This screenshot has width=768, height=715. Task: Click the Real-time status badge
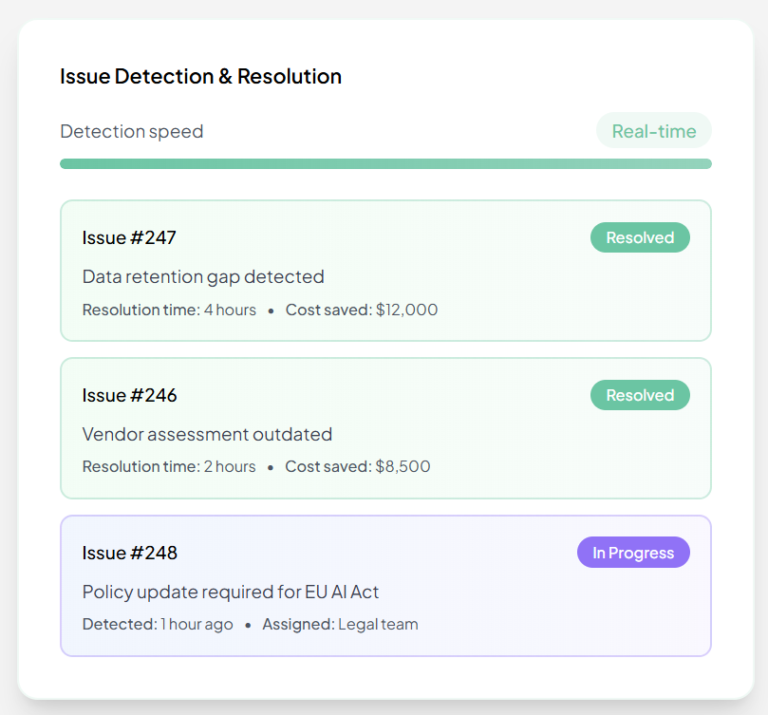point(654,131)
